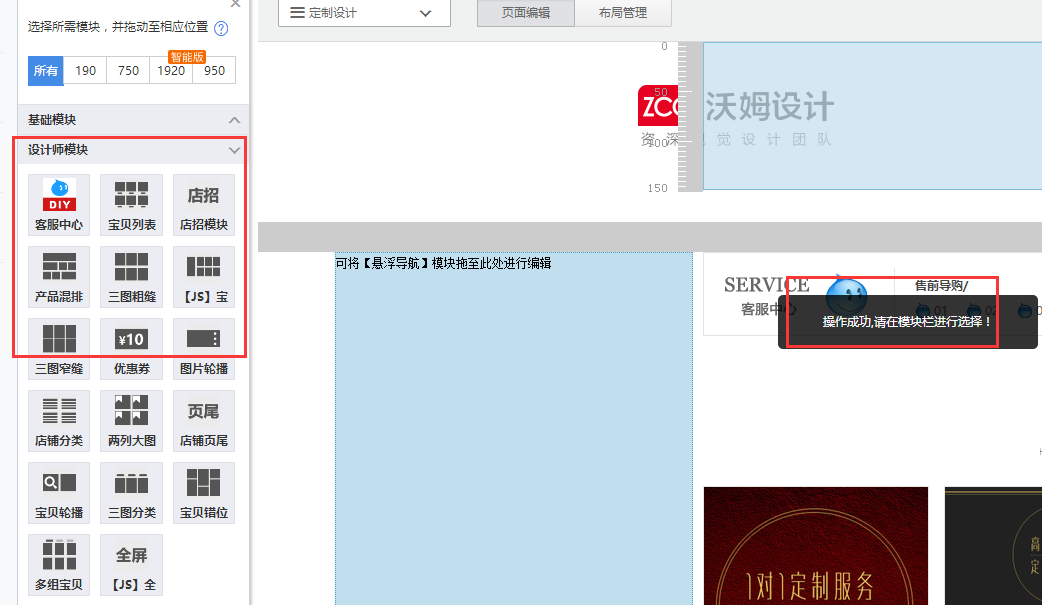The height and width of the screenshot is (605, 1042).
Task: Open the 定制设计 dropdown
Action: 363,13
